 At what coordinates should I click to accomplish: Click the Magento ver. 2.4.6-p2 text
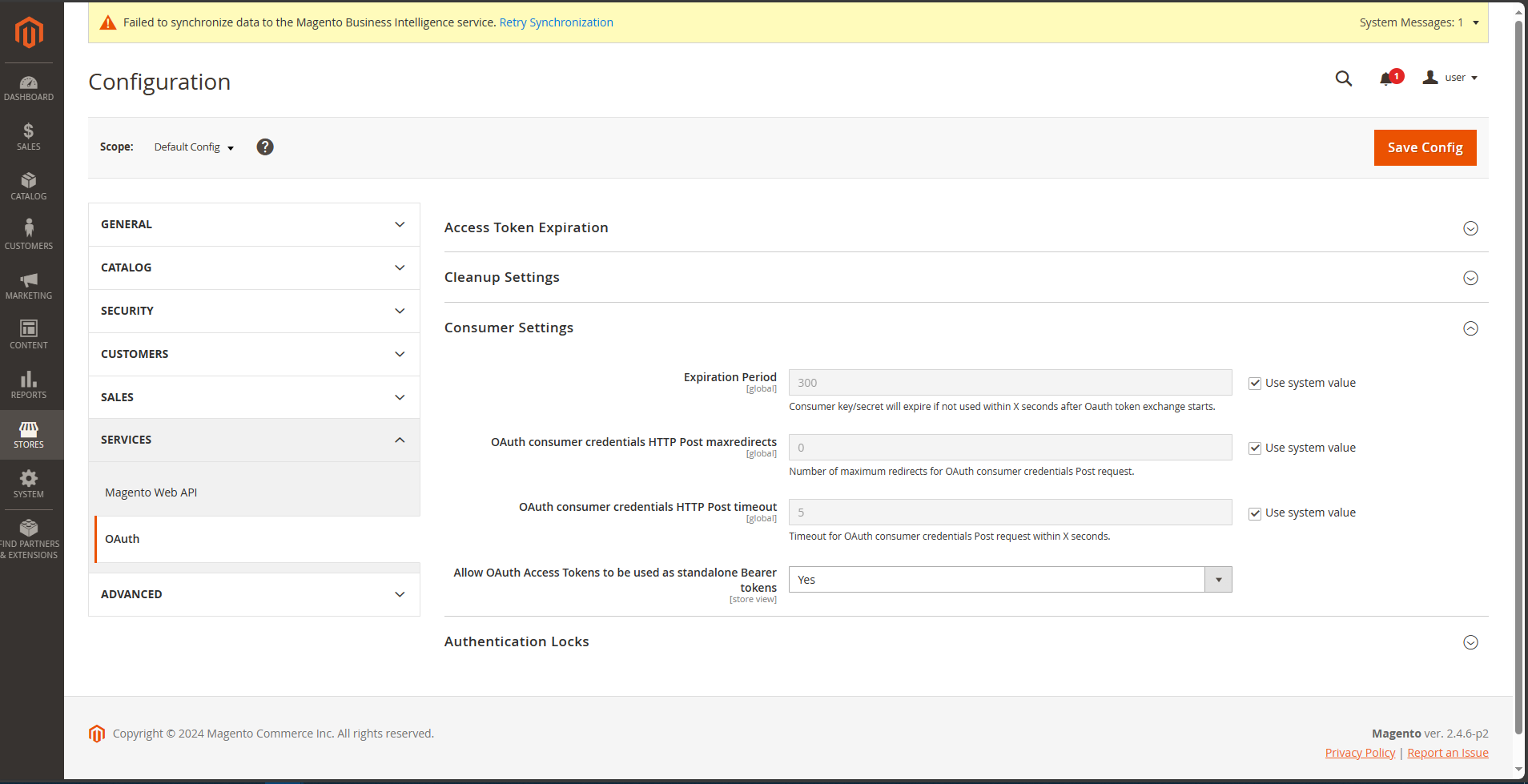1429,734
